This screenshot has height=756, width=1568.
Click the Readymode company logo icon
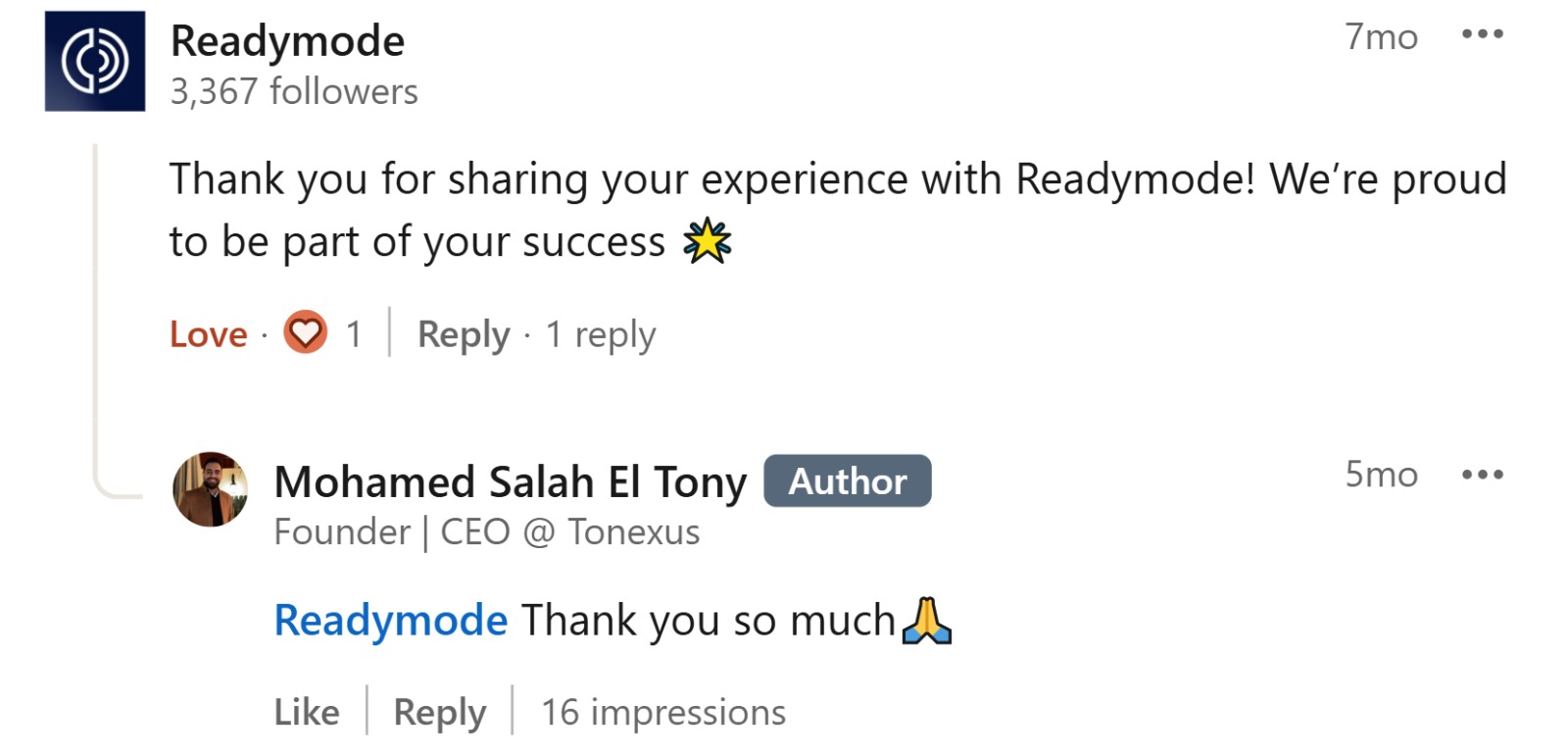[94, 61]
